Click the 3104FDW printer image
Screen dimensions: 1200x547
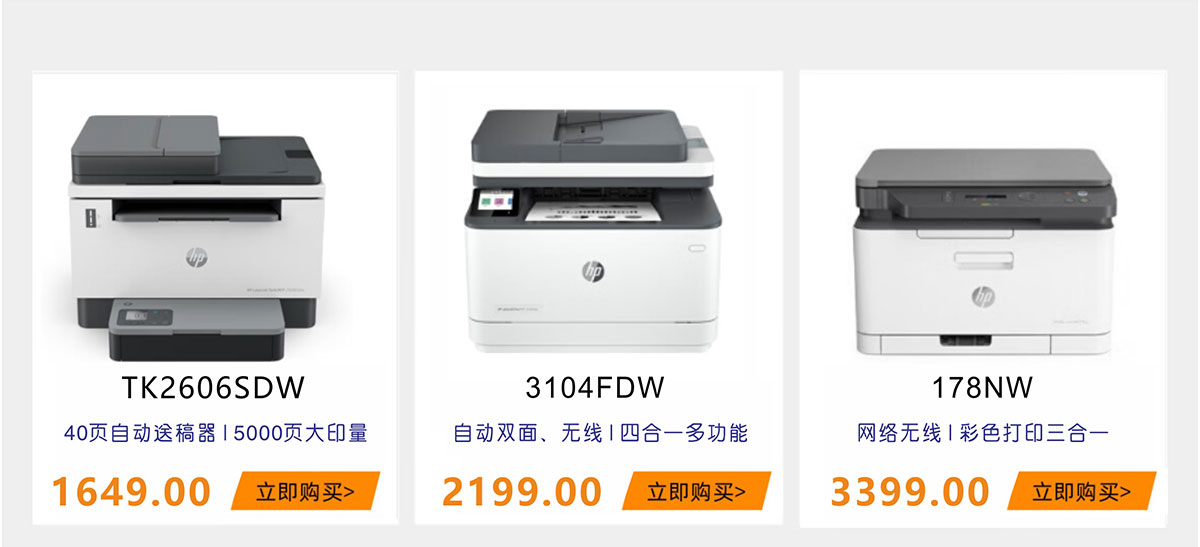[592, 230]
